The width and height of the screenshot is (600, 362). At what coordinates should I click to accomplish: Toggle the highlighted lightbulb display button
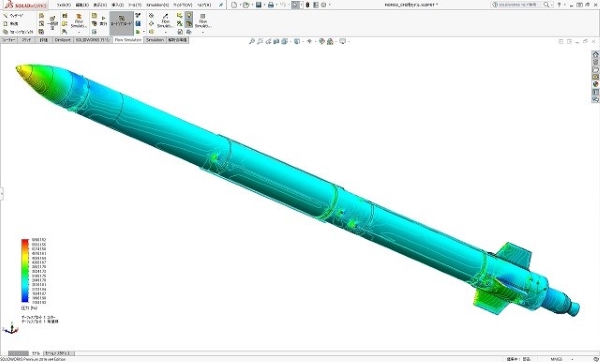pos(189,16)
